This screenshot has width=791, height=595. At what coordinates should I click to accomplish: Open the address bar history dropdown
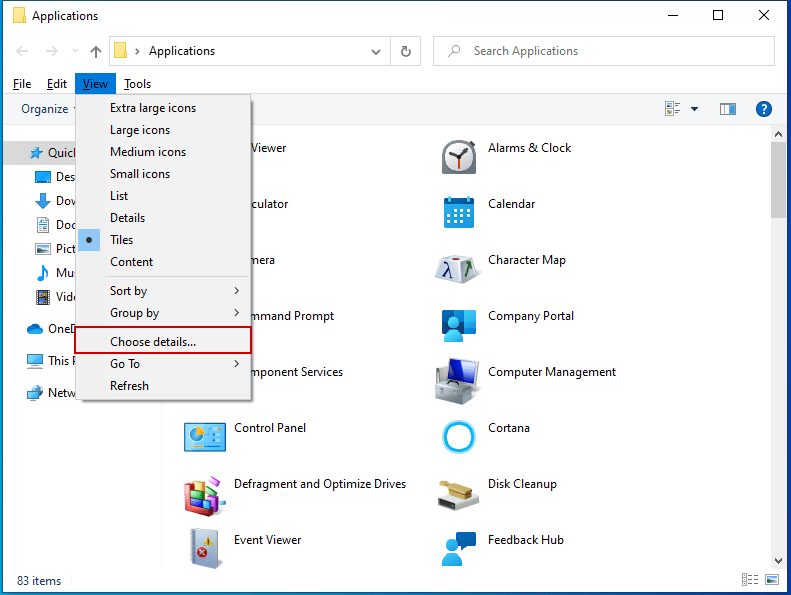(376, 51)
